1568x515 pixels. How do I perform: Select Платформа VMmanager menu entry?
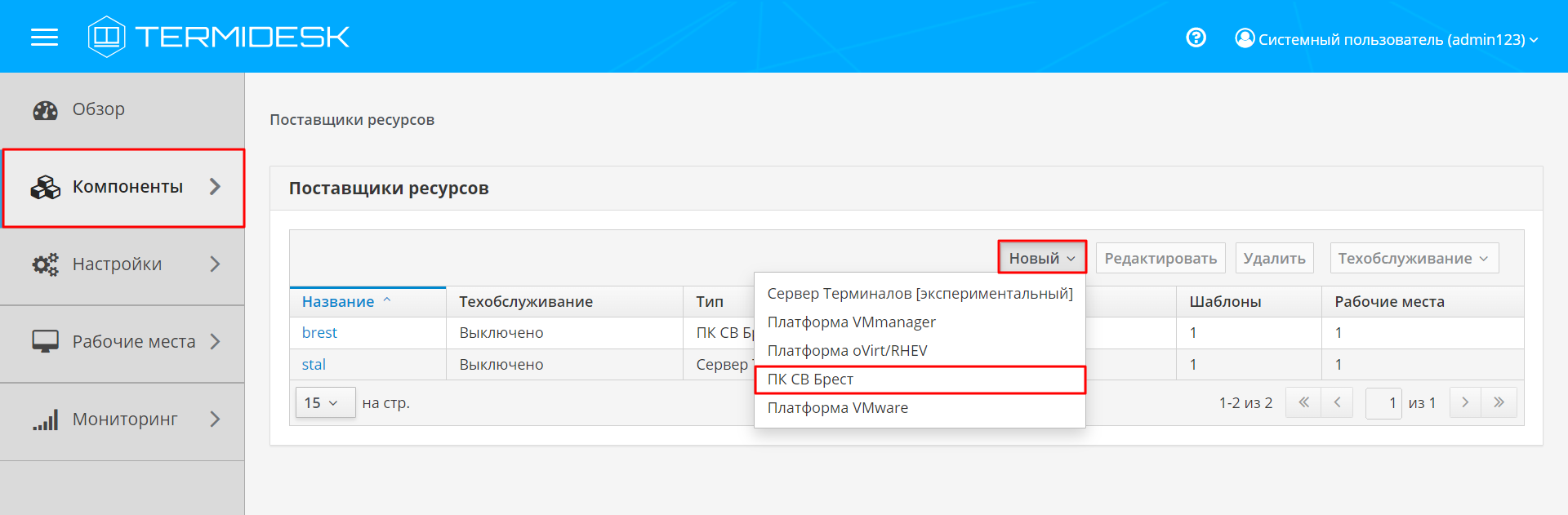pos(920,322)
